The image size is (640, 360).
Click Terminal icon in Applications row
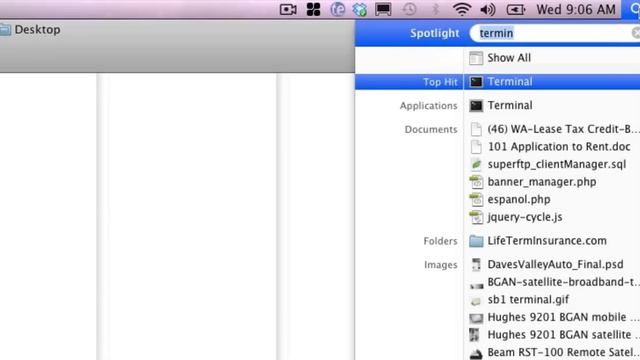pos(476,106)
